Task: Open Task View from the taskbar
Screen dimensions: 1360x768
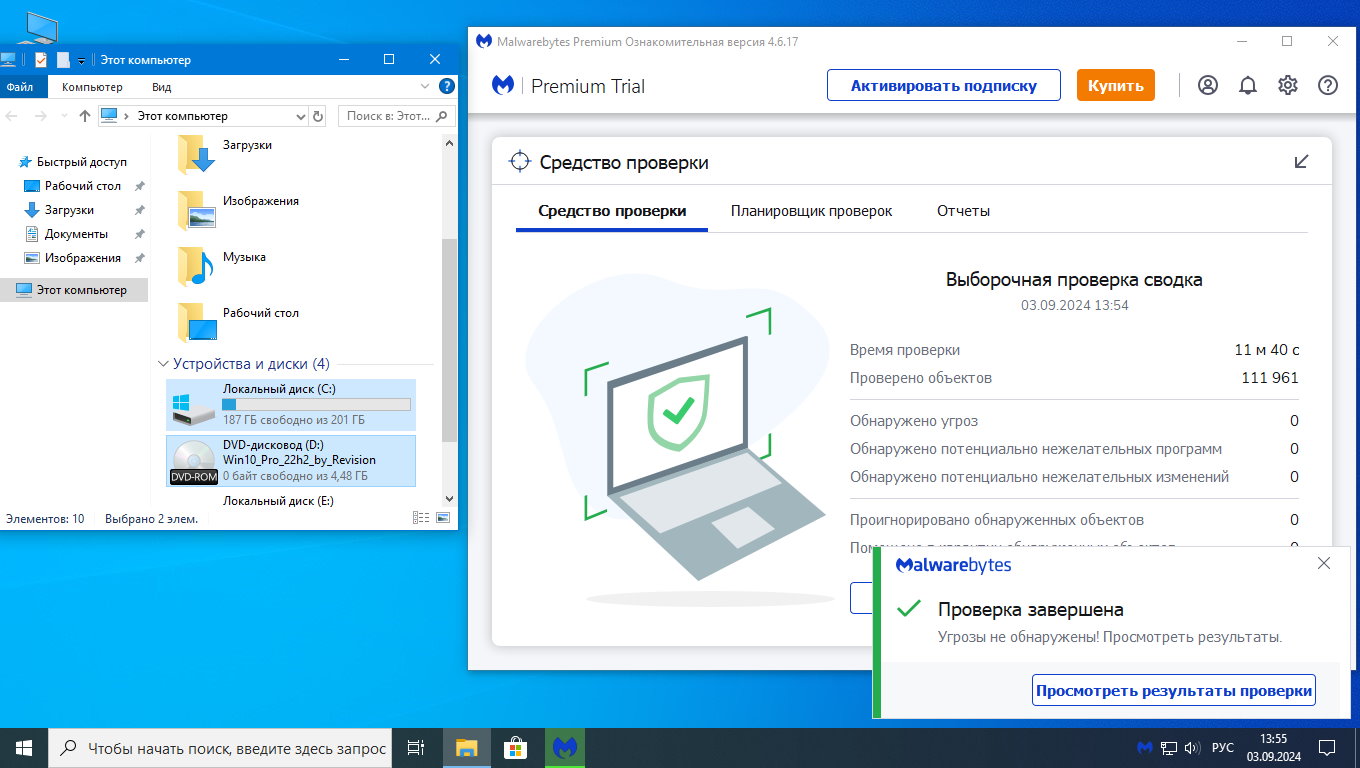Action: [x=417, y=748]
